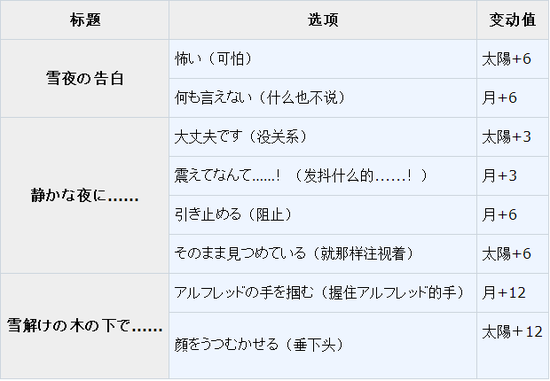Select the 静かな夜に...... title cell
This screenshot has height=381, width=550.
[85, 196]
